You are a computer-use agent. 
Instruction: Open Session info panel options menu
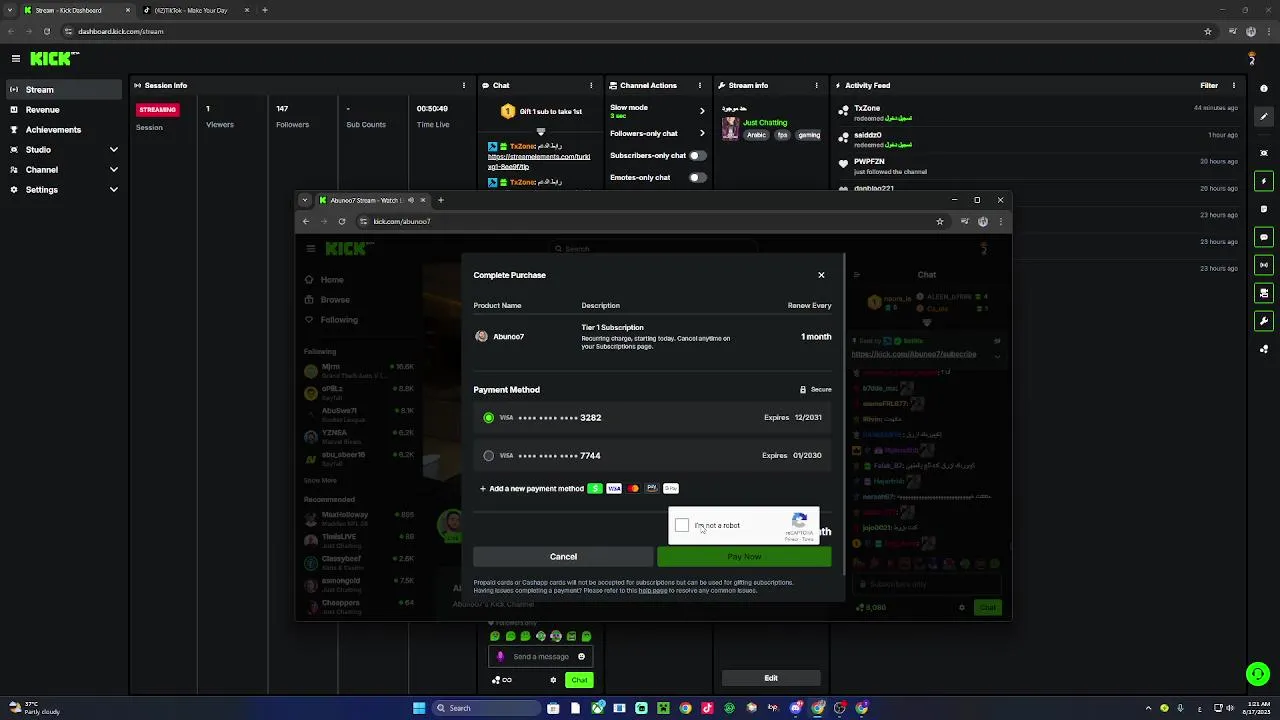click(464, 86)
